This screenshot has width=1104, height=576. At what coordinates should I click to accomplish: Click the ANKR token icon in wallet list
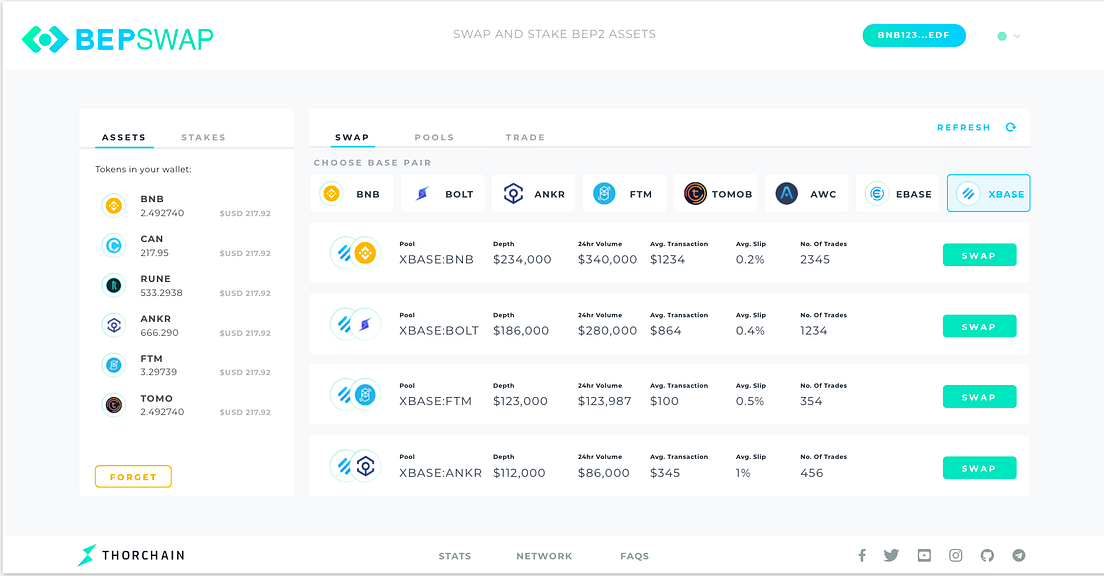point(113,325)
